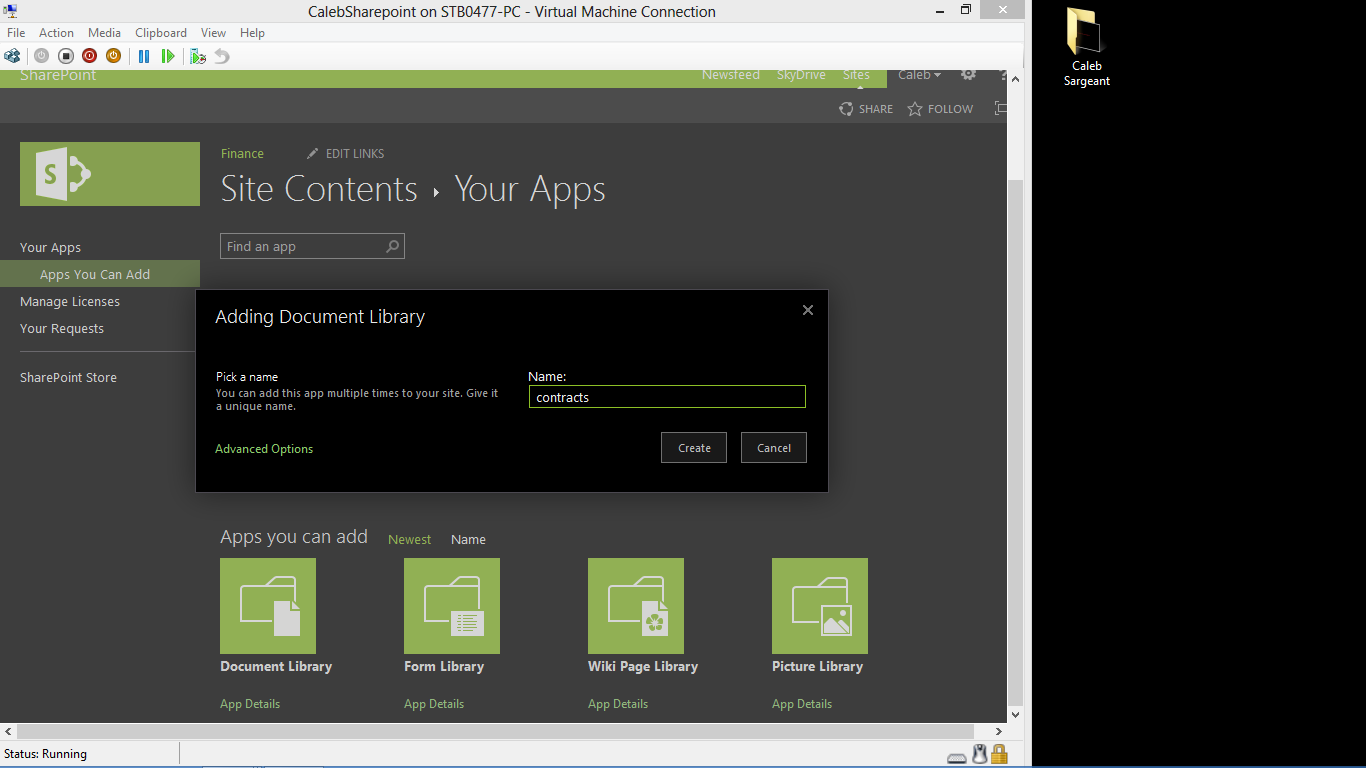Open Manage Licenses in the left navigation

(x=70, y=301)
